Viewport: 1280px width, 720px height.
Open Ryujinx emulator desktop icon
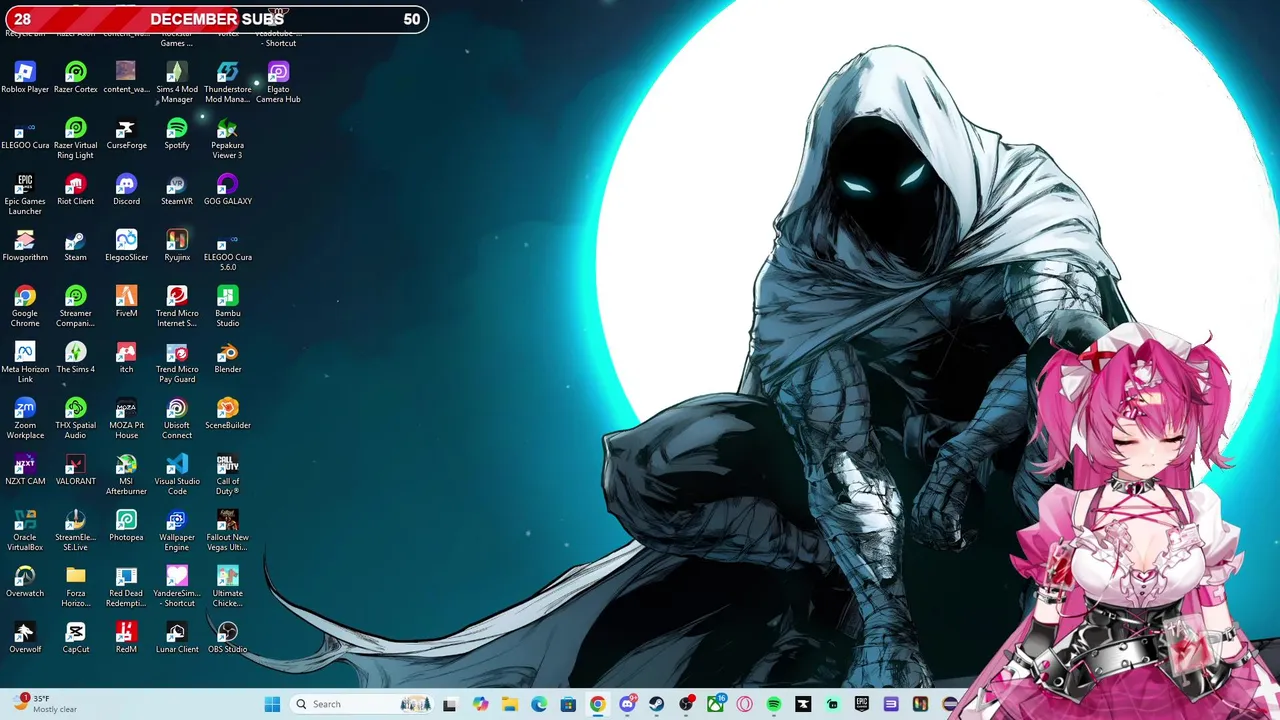177,246
